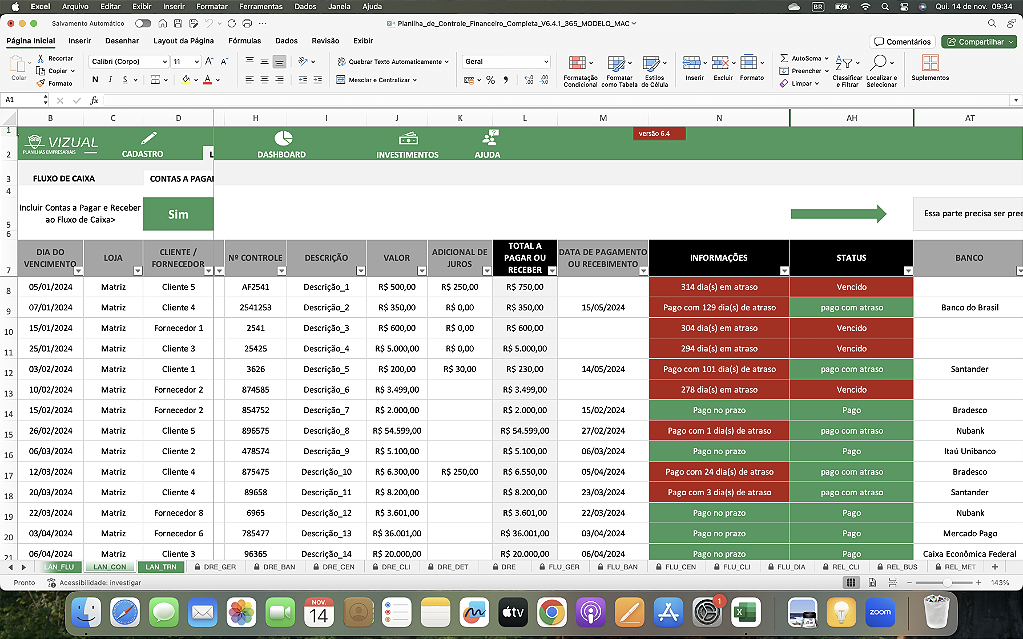Click the red font color swatch button
1023x639 pixels.
pyautogui.click(x=207, y=80)
